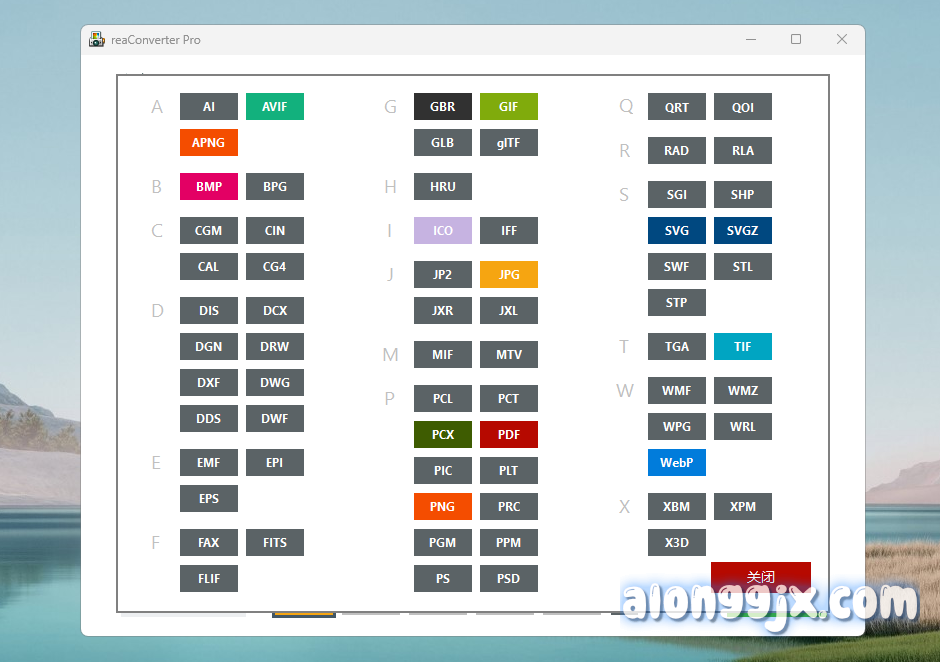940x662 pixels.
Task: Pick the orange PNG format tile
Action: (442, 507)
